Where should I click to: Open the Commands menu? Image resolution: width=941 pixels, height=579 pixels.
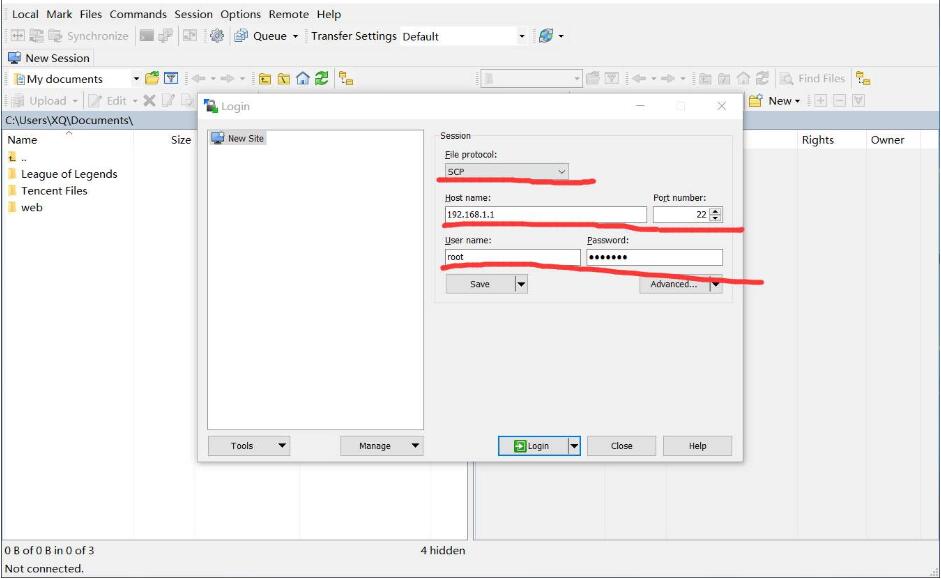tap(138, 14)
